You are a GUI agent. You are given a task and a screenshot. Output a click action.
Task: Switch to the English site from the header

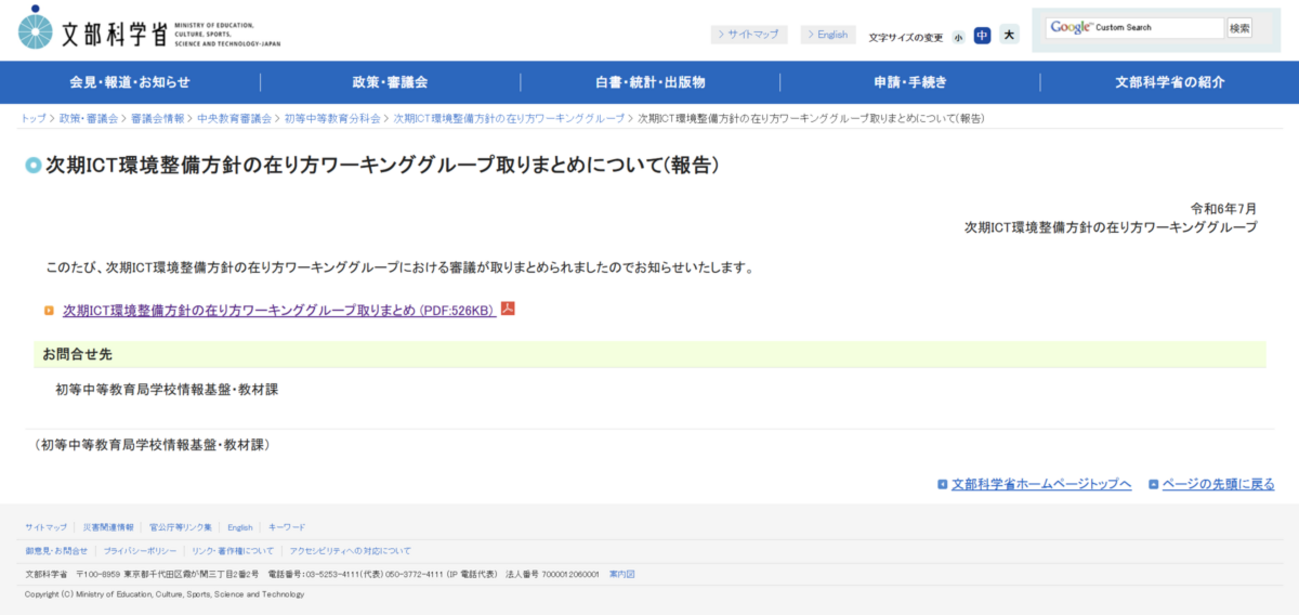tap(828, 34)
